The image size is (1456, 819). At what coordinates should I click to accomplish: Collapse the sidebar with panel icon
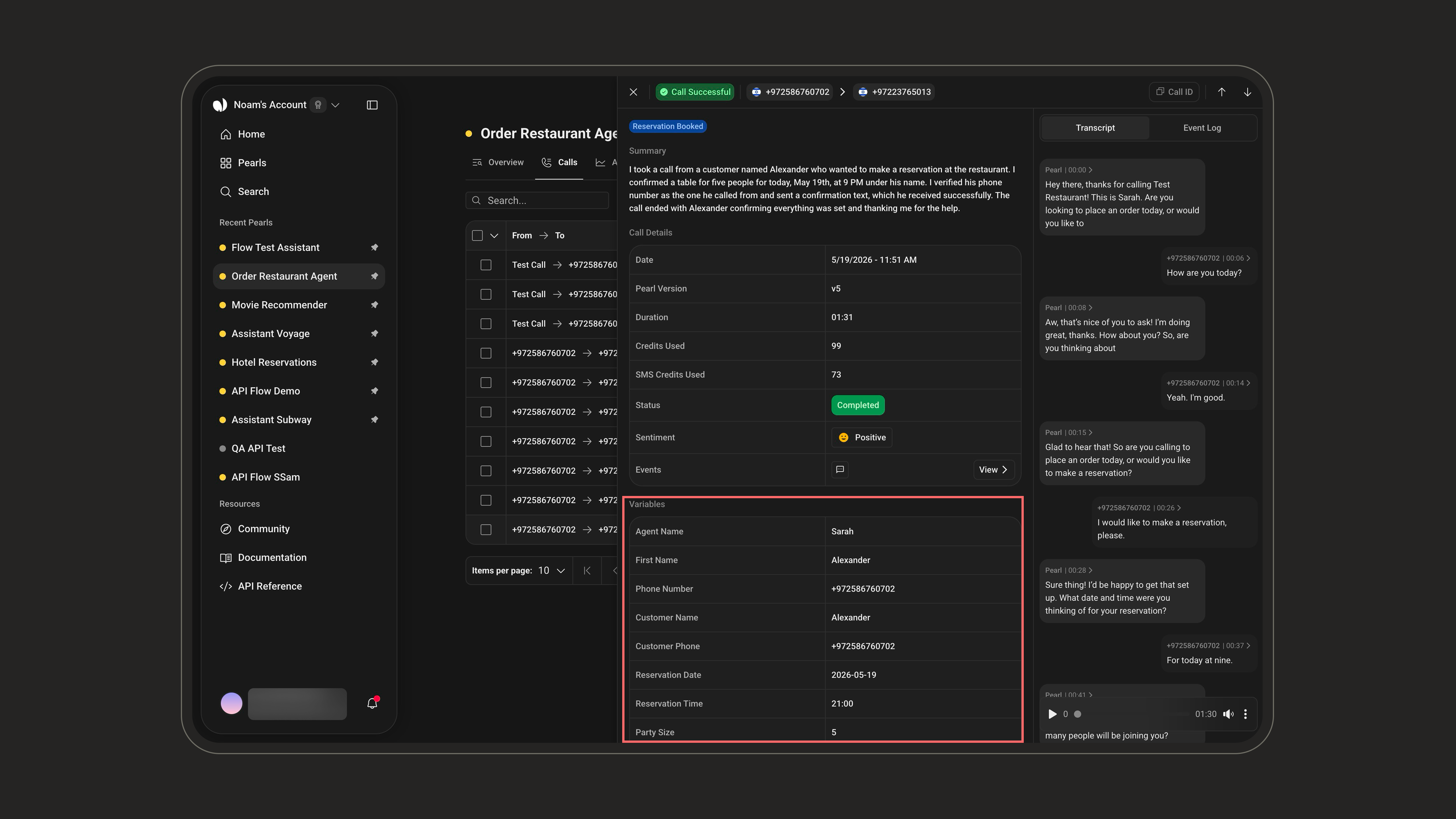tap(372, 105)
